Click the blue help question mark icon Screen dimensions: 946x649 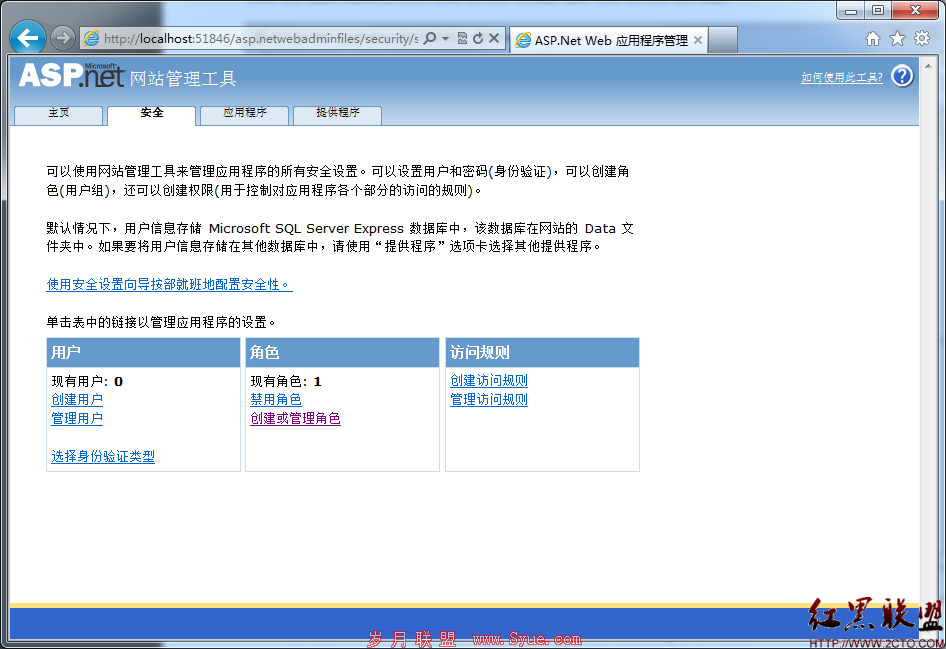(x=902, y=77)
